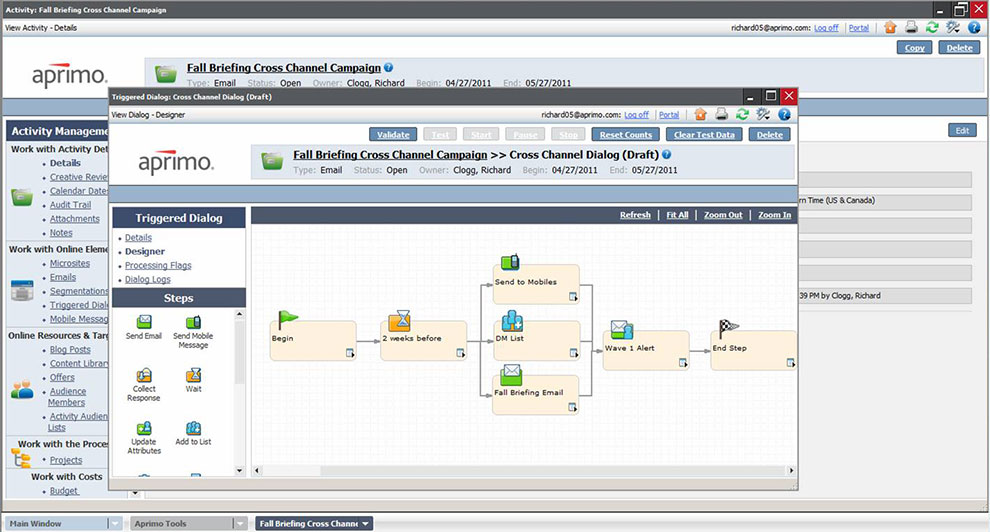Select the Wait step icon
The width and height of the screenshot is (990, 532).
click(x=193, y=375)
